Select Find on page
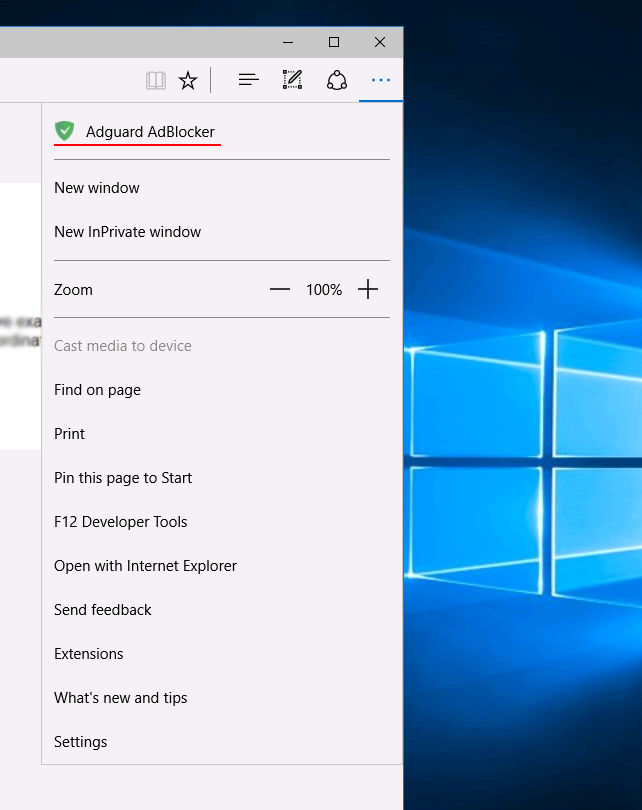The width and height of the screenshot is (642, 810). coord(98,390)
